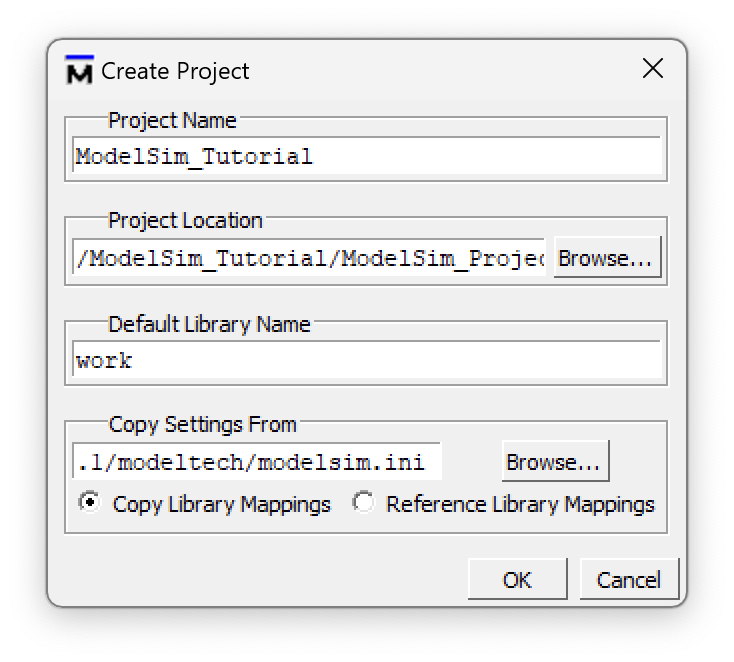This screenshot has height=662, width=734.
Task: Click the Project Location path field
Action: coord(309,257)
